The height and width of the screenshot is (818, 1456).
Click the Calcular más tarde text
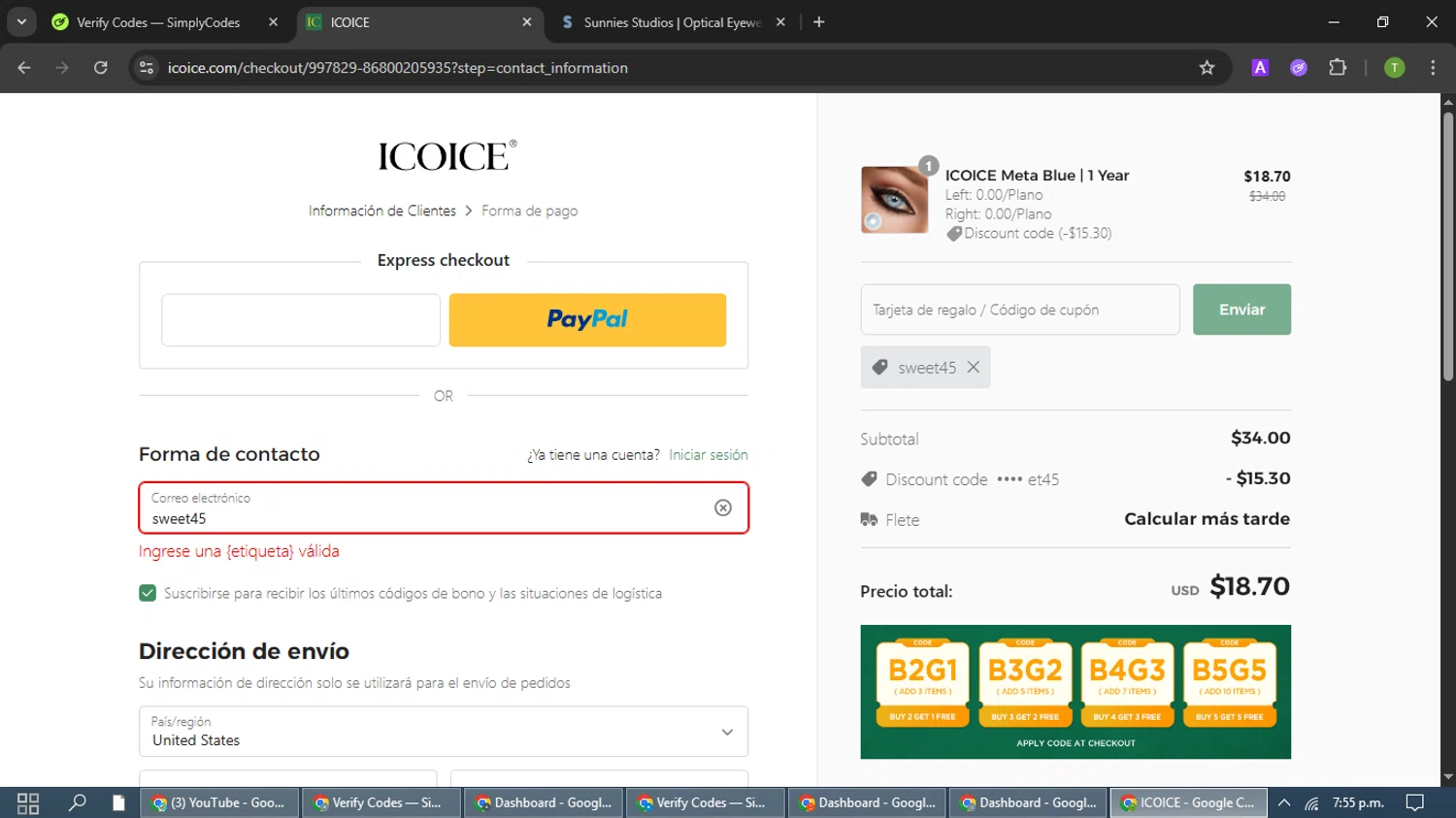[1207, 519]
